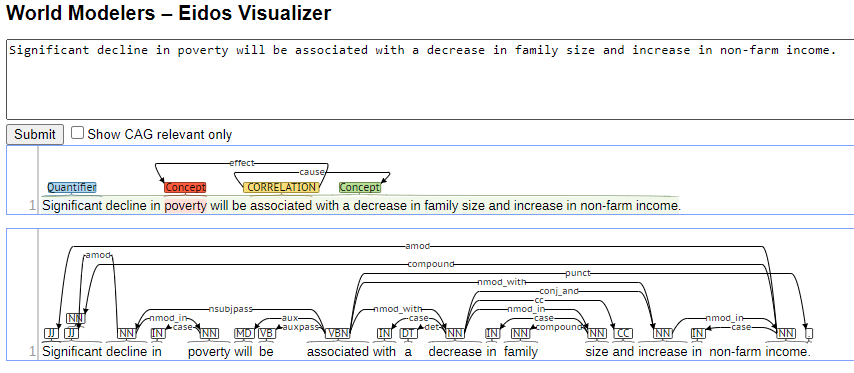The width and height of the screenshot is (854, 373).
Task: Click the cause arc label
Action: (312, 172)
